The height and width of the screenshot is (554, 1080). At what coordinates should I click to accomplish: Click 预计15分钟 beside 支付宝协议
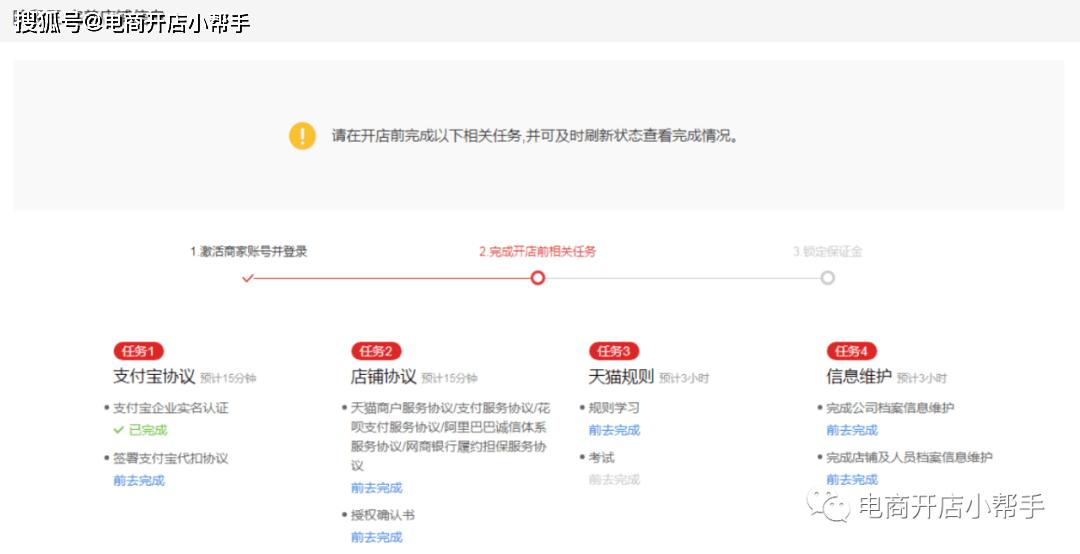[228, 378]
